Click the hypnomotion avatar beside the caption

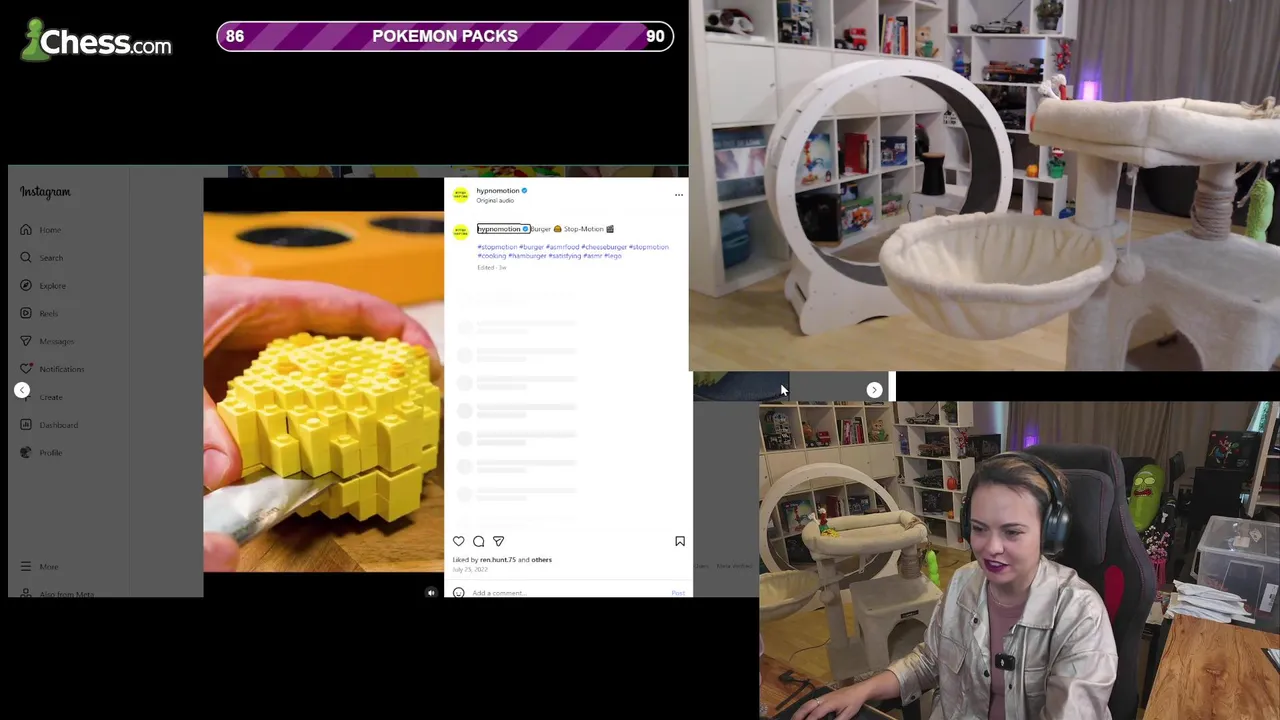(x=461, y=232)
